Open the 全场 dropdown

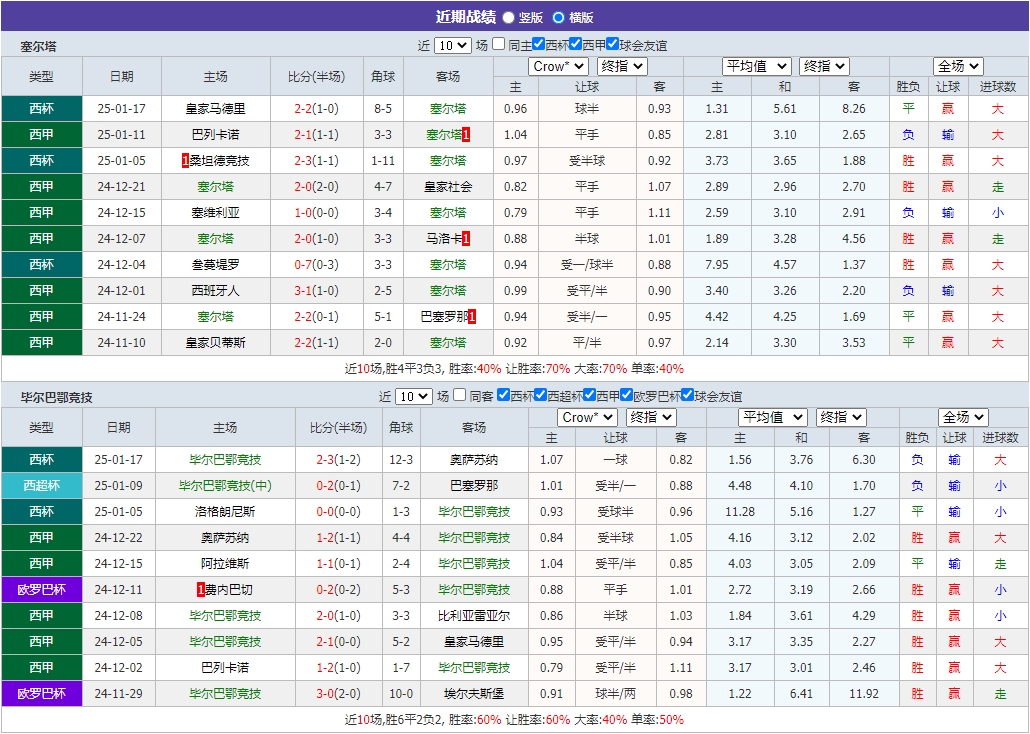click(x=956, y=65)
